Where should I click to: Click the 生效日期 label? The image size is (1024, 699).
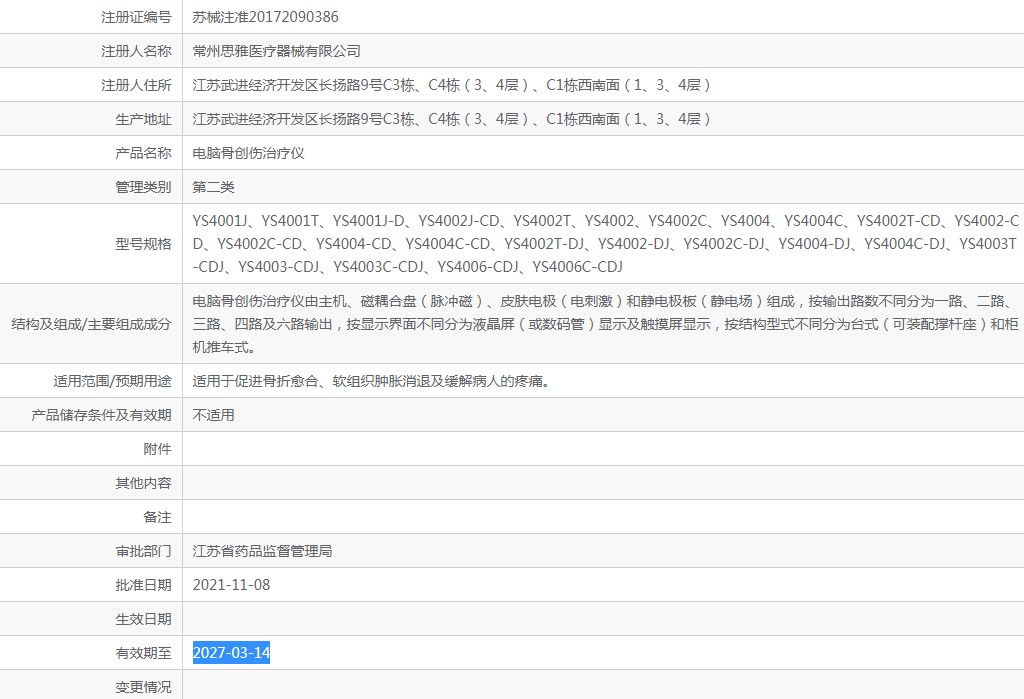pos(143,619)
